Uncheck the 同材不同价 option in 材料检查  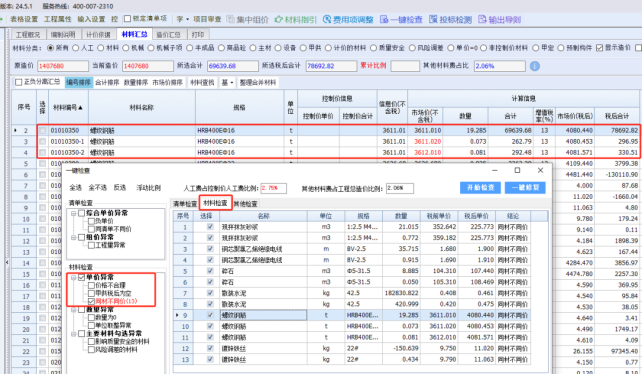point(91,301)
